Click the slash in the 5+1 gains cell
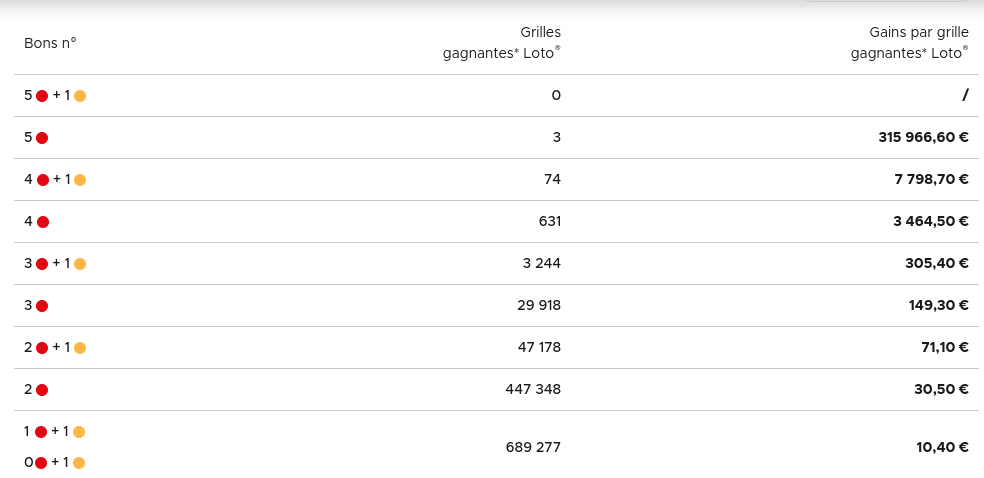 click(965, 96)
